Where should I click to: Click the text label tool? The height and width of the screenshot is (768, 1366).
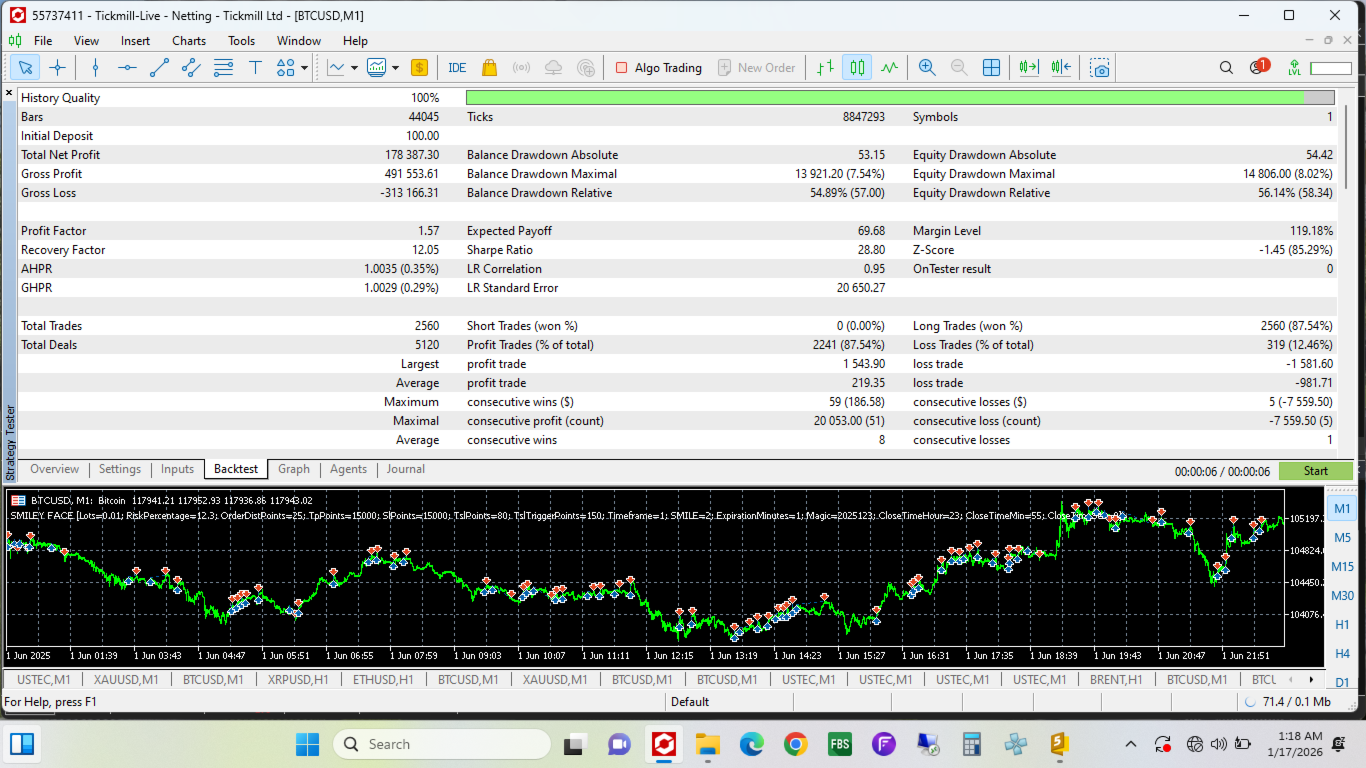[x=255, y=68]
